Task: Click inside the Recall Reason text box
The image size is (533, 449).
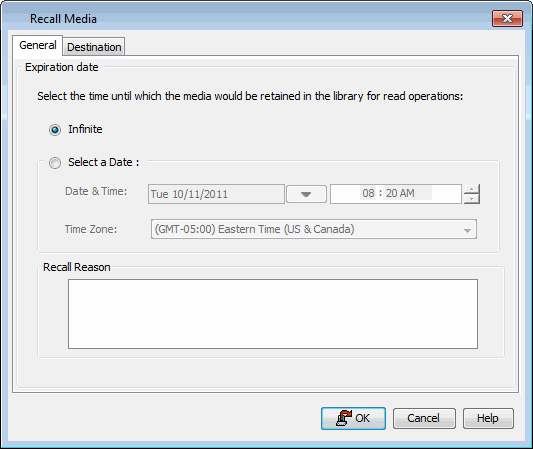Action: point(273,314)
